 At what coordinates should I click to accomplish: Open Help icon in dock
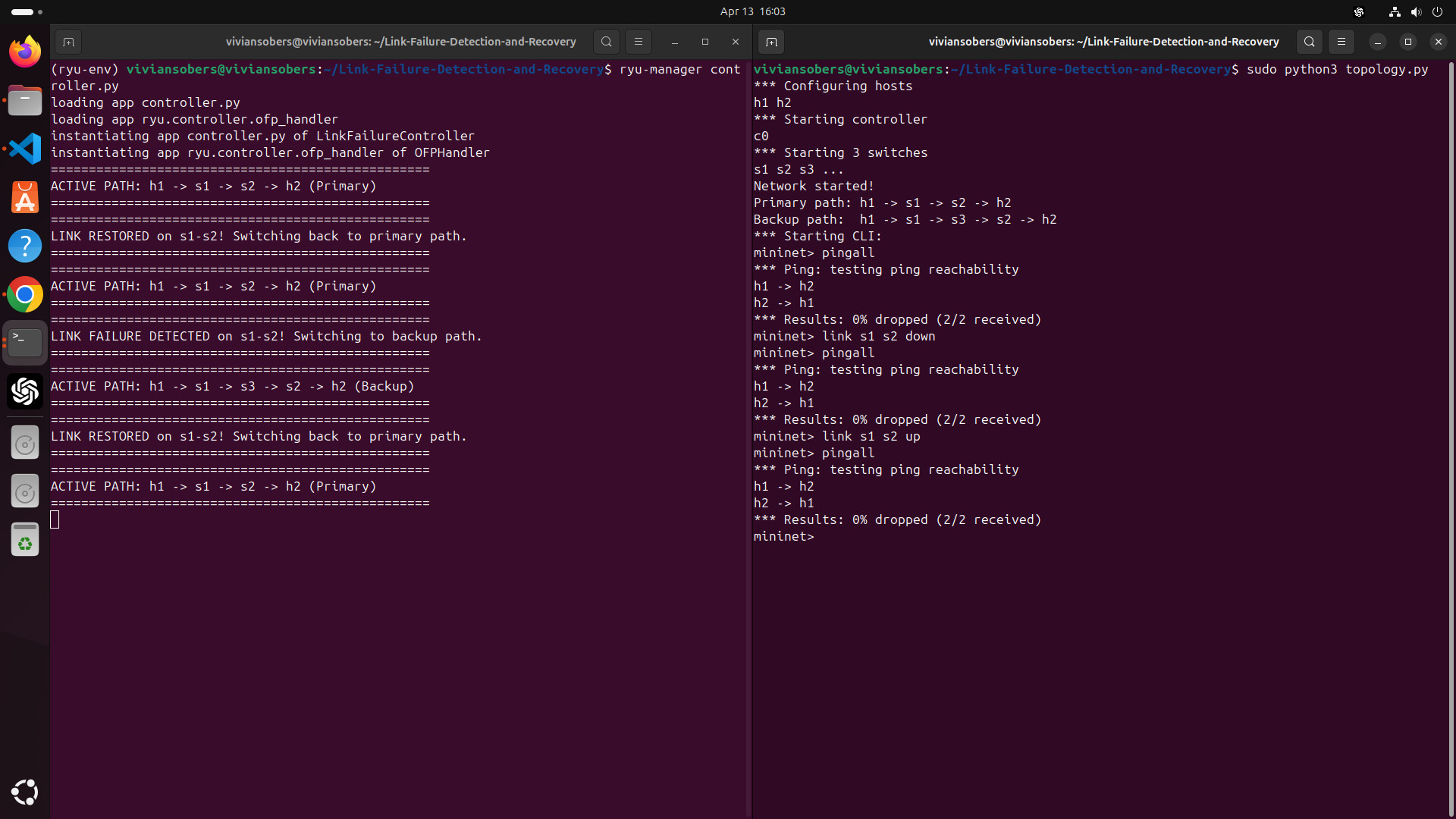[x=25, y=246]
